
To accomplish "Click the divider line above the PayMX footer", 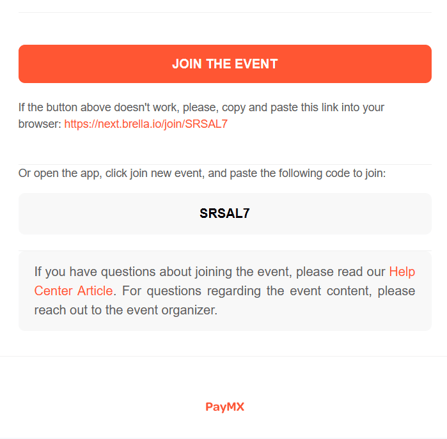I will tap(223, 356).
